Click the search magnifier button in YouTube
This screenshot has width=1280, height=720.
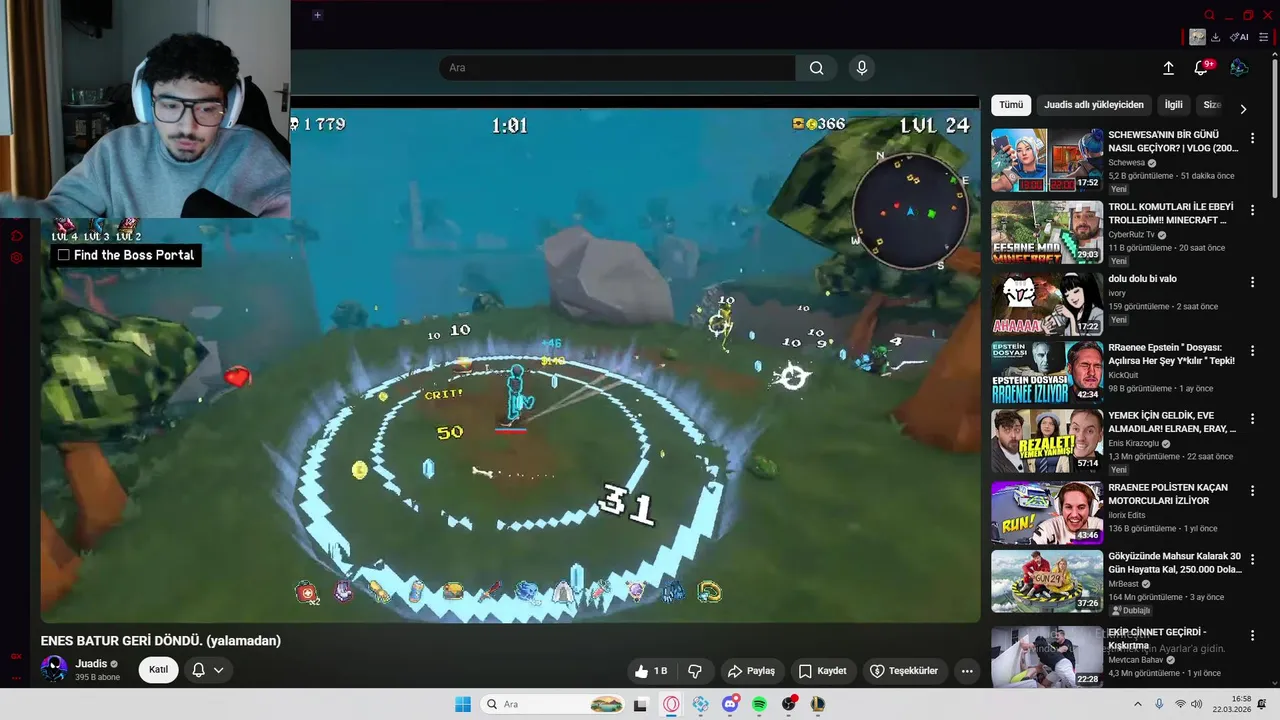(817, 68)
